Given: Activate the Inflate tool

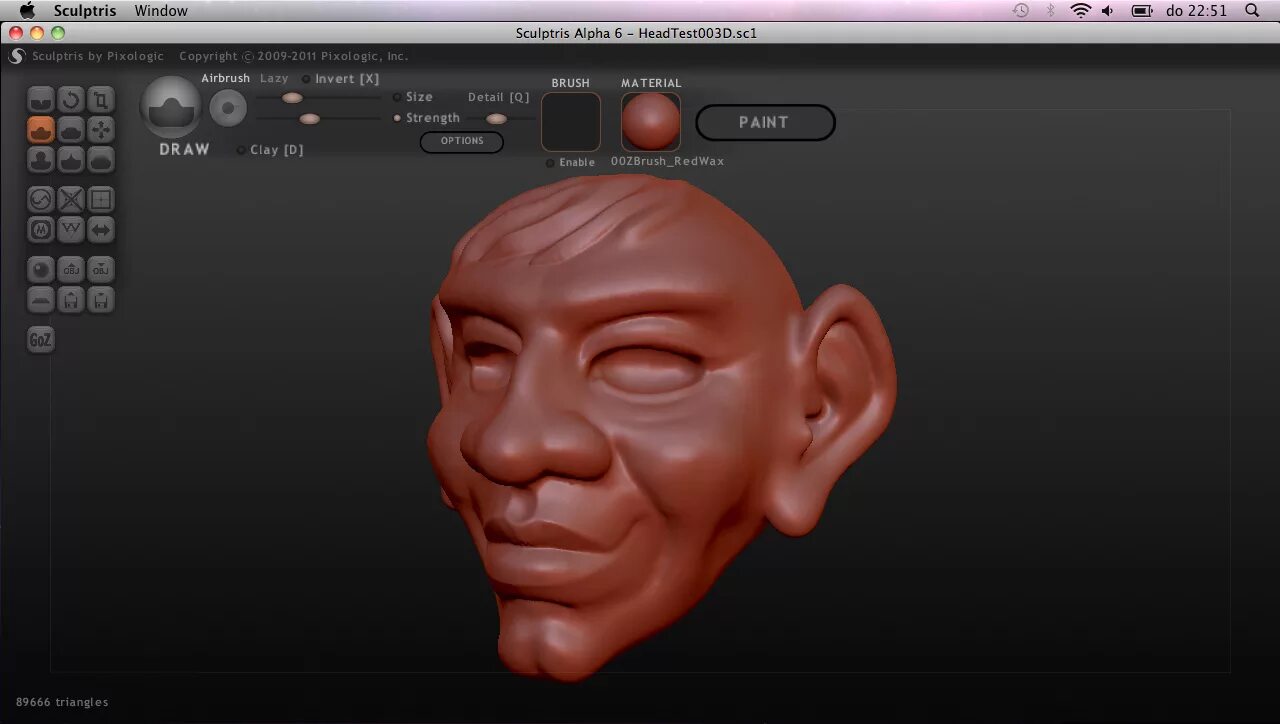Looking at the screenshot, I should pyautogui.click(x=41, y=159).
